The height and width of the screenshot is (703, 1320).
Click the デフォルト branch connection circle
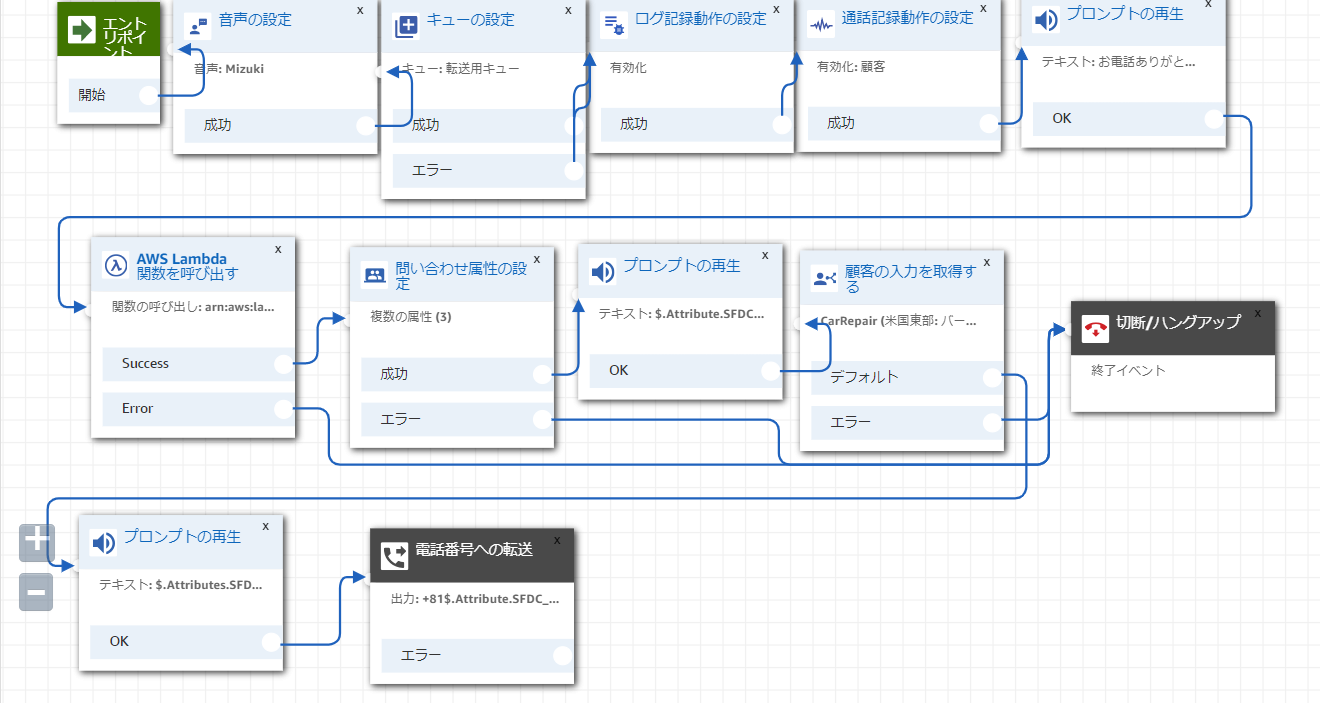991,378
